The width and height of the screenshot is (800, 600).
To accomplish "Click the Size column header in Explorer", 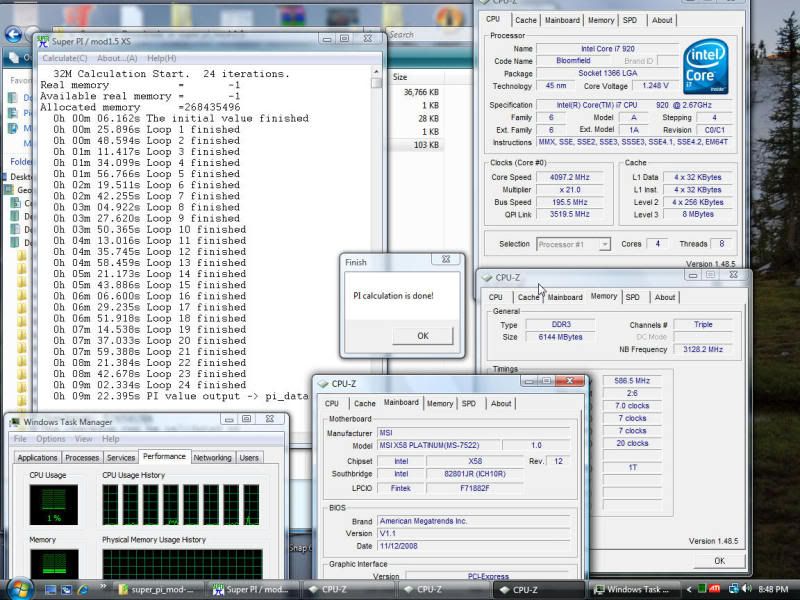I will pyautogui.click(x=414, y=78).
